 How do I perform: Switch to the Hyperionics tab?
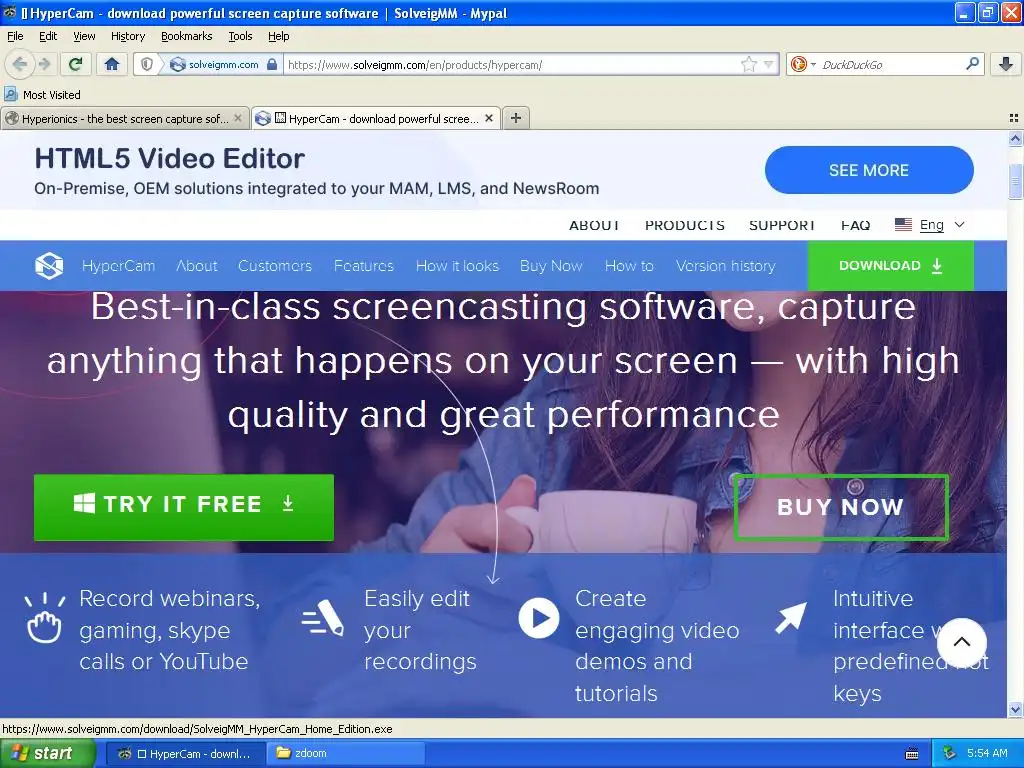click(x=125, y=118)
